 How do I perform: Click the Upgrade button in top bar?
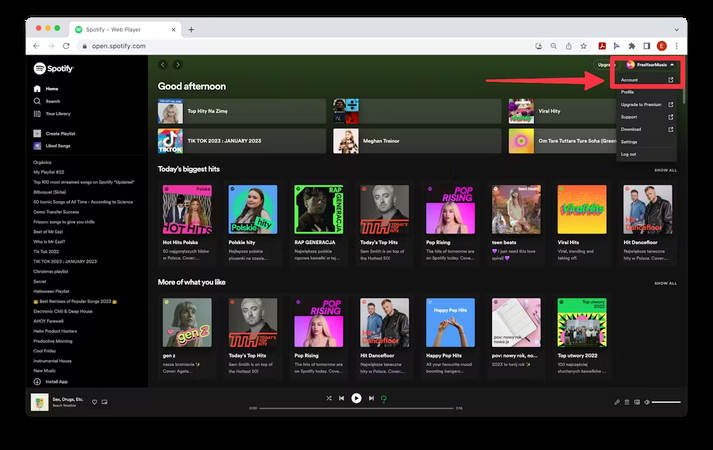pyautogui.click(x=606, y=65)
